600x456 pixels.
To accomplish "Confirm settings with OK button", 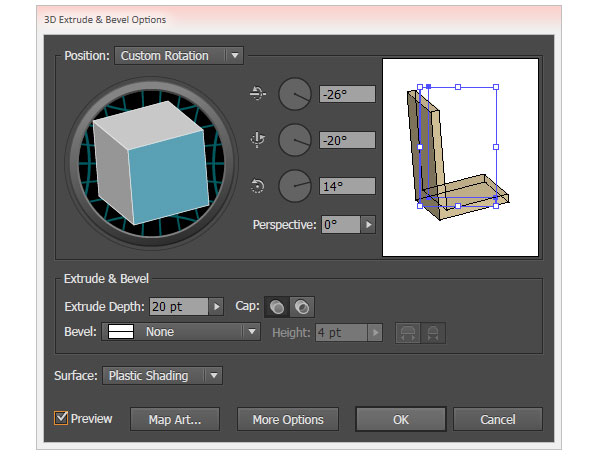I will click(x=400, y=419).
